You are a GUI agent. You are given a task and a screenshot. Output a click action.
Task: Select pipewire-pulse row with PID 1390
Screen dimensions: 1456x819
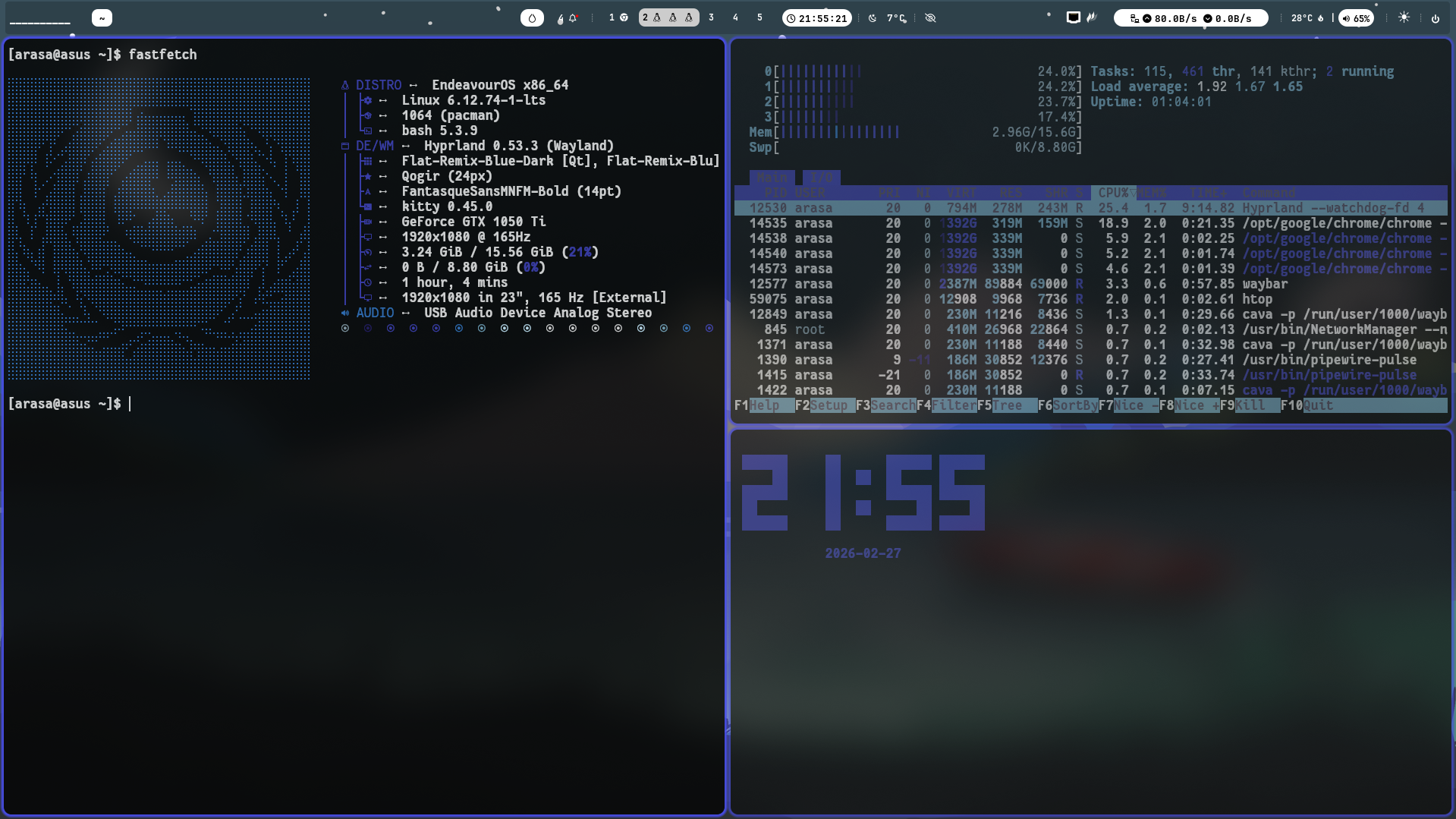click(x=1091, y=360)
